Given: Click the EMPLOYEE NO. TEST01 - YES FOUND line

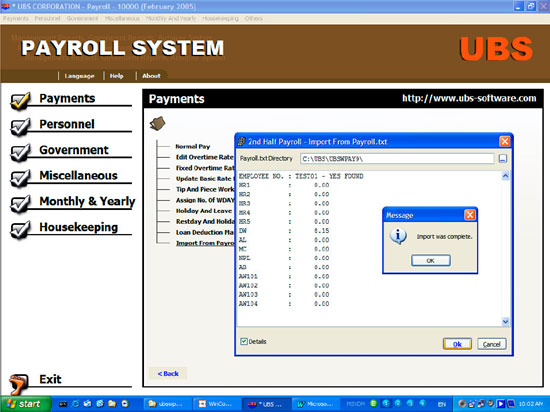Looking at the screenshot, I should tap(301, 176).
